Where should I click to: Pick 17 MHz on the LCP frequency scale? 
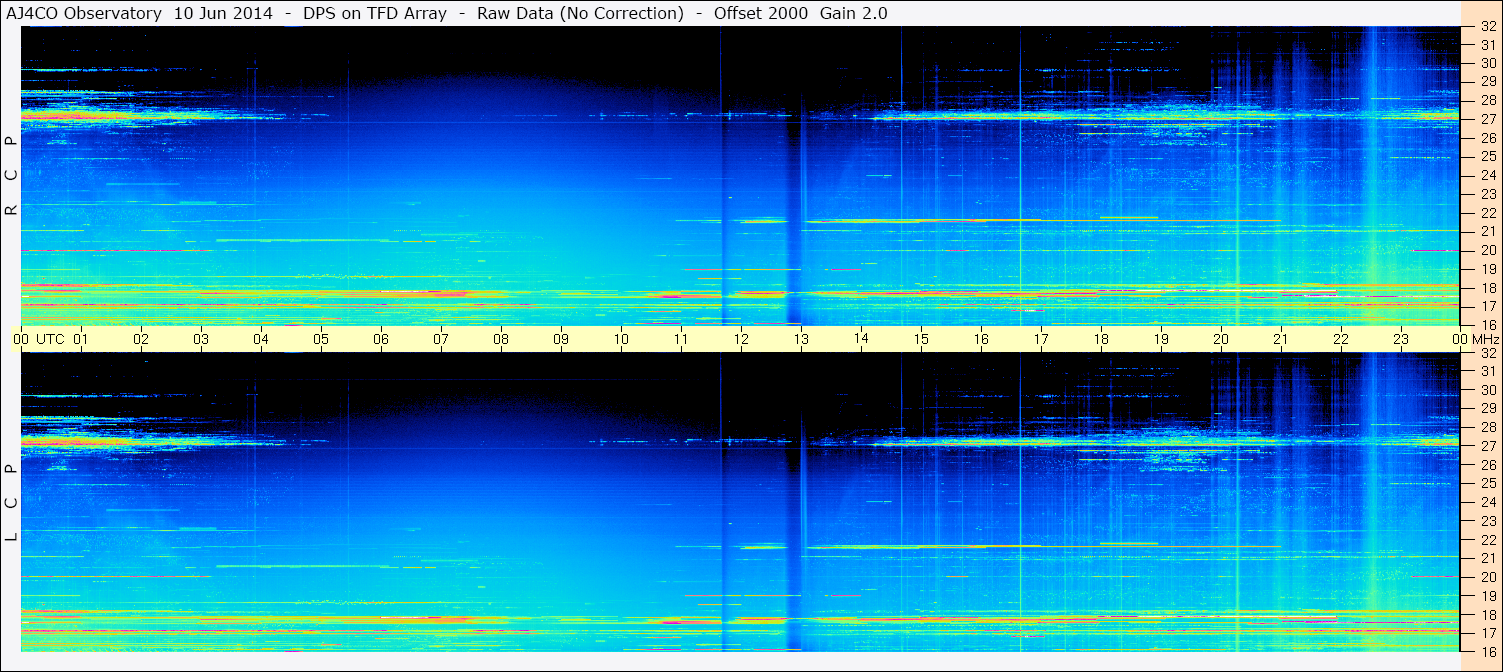[1488, 633]
